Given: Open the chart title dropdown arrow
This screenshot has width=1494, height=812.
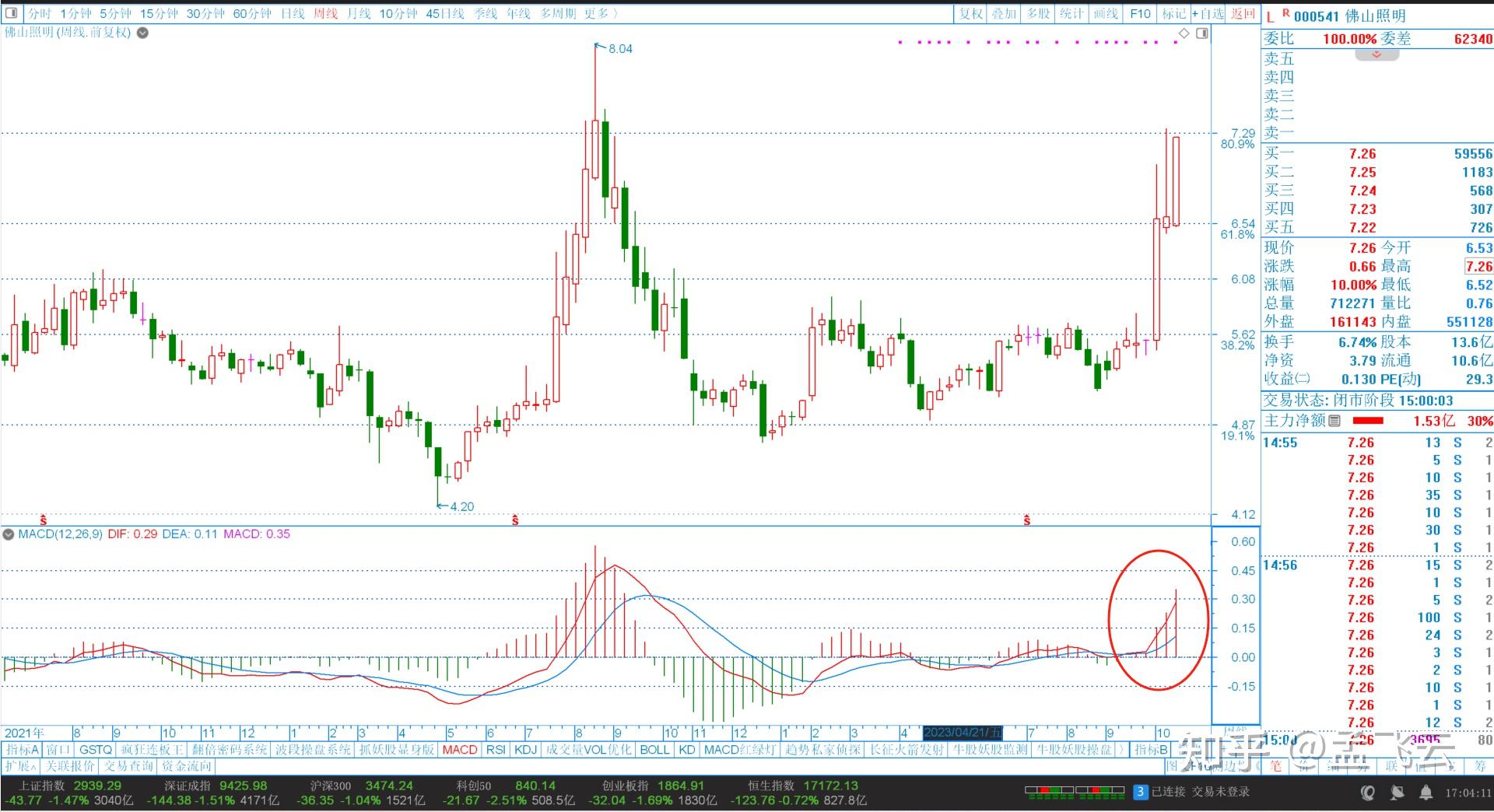Looking at the screenshot, I should point(142,33).
